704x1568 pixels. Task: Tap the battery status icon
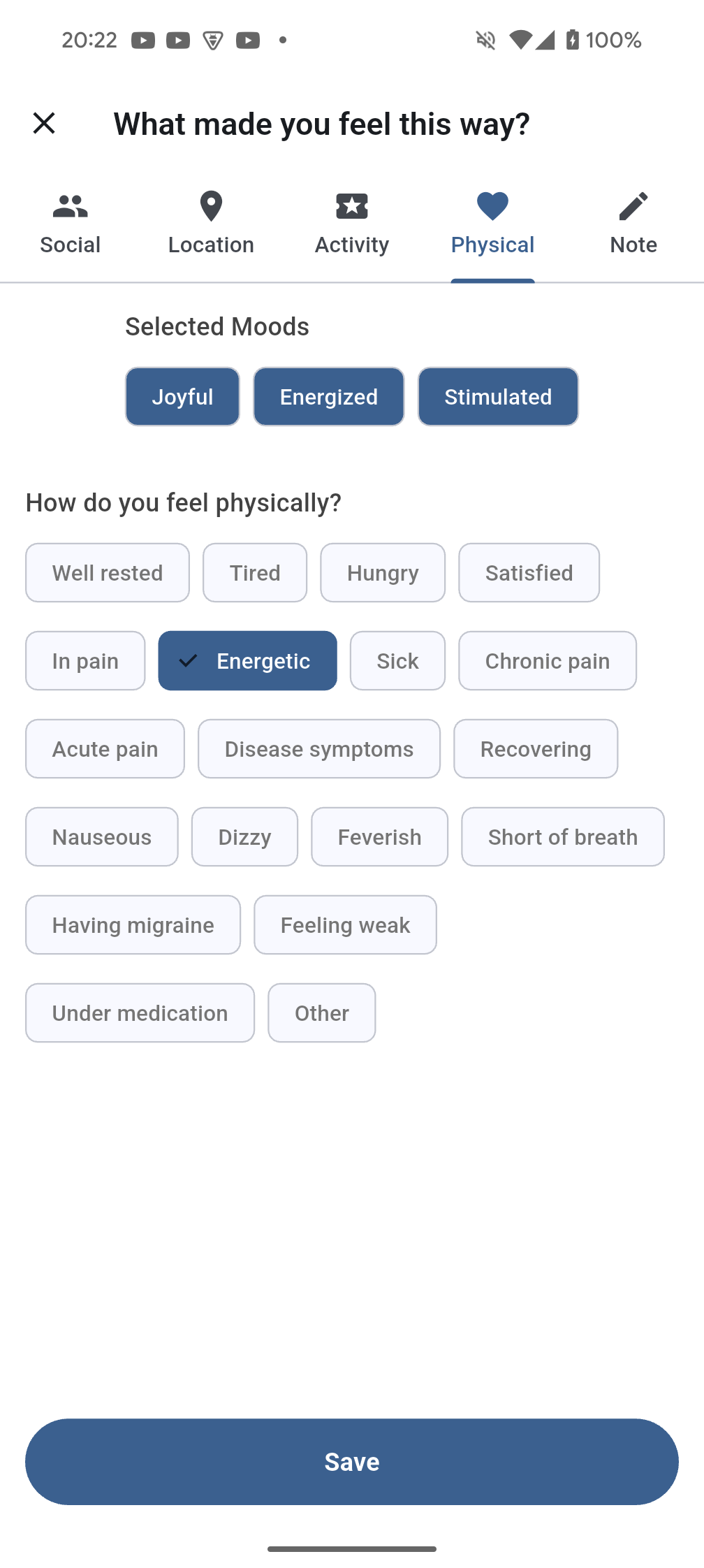[573, 40]
